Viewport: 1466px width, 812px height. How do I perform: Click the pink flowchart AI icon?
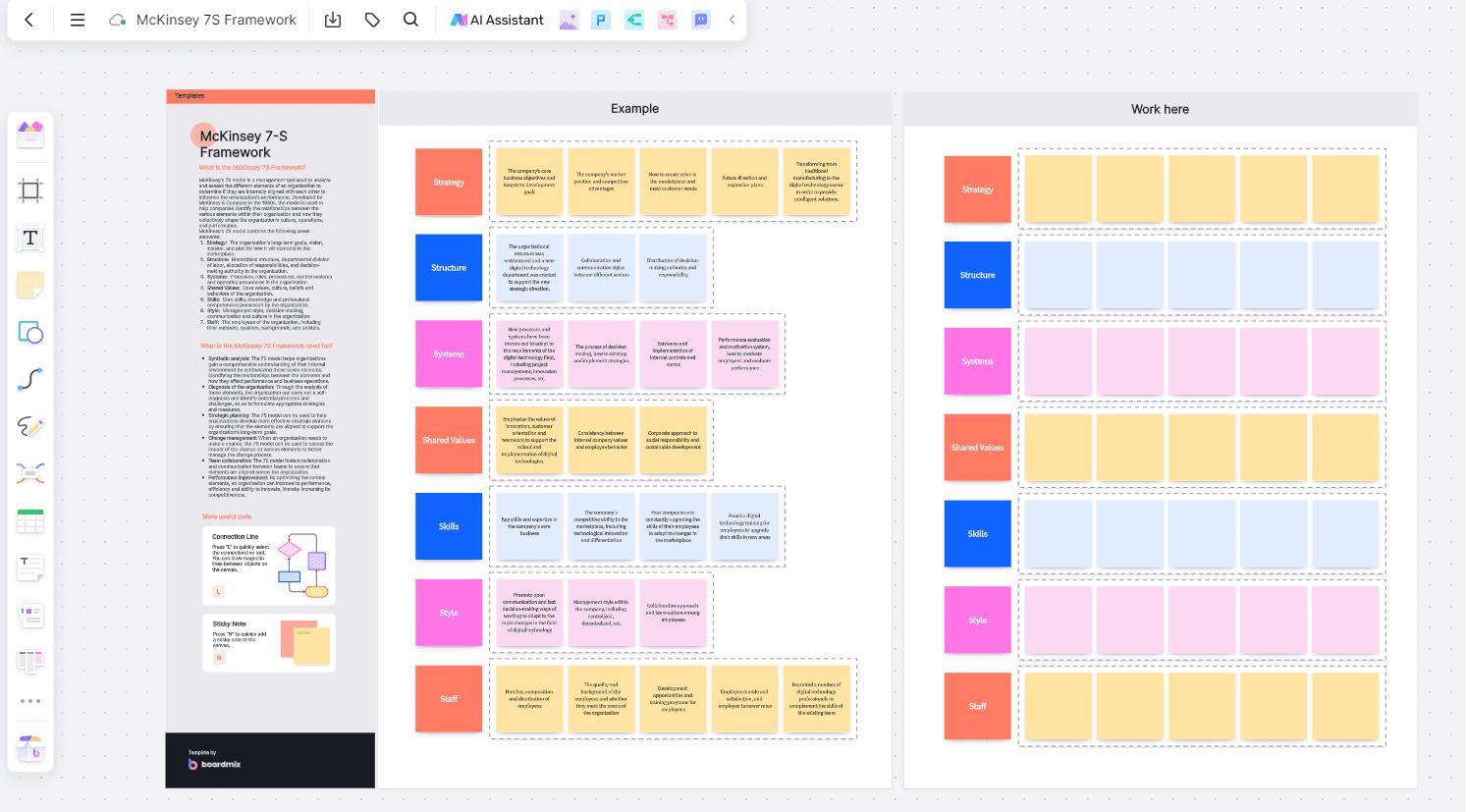click(668, 20)
